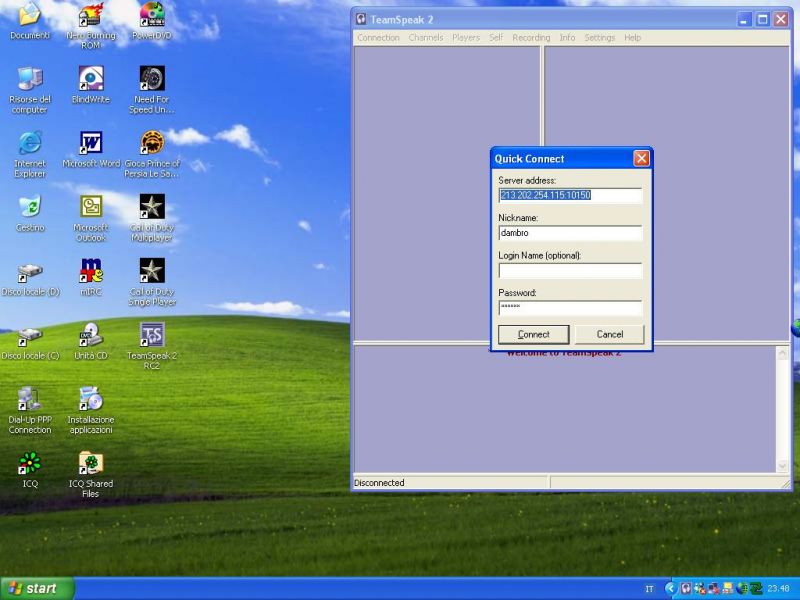Click the green Z tray icon

click(757, 588)
